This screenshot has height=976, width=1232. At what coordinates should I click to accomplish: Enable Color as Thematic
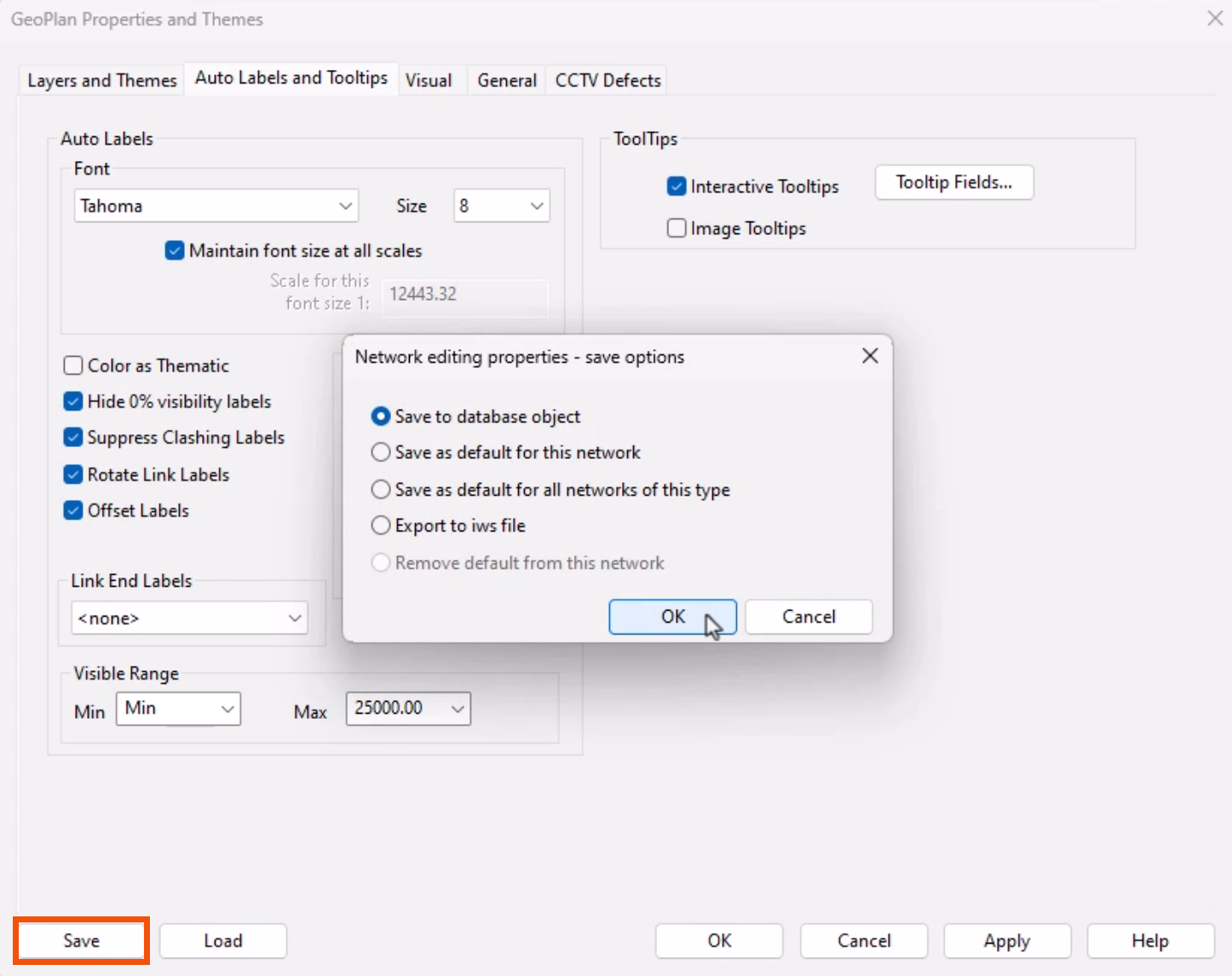(x=73, y=365)
